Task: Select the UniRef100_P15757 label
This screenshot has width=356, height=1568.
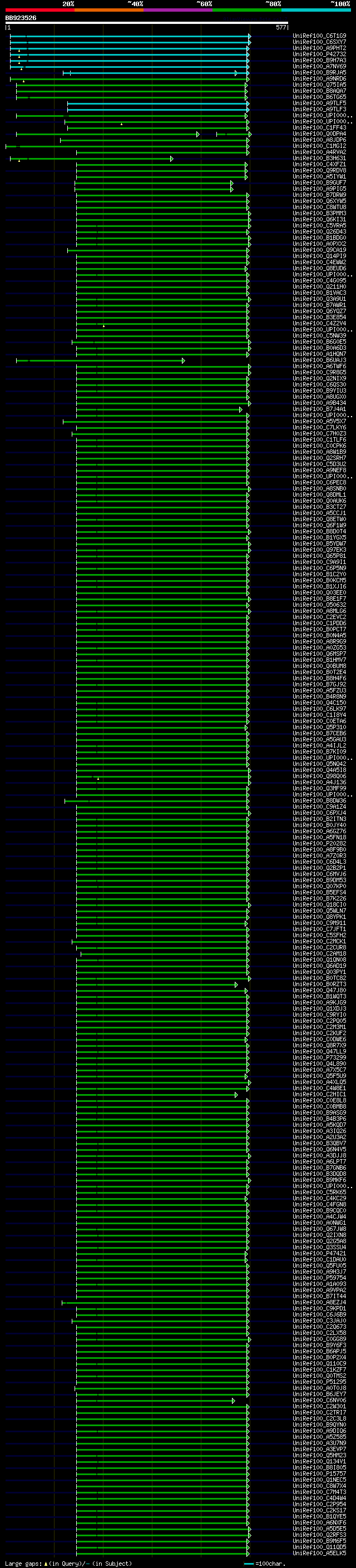Action: (x=319, y=1473)
